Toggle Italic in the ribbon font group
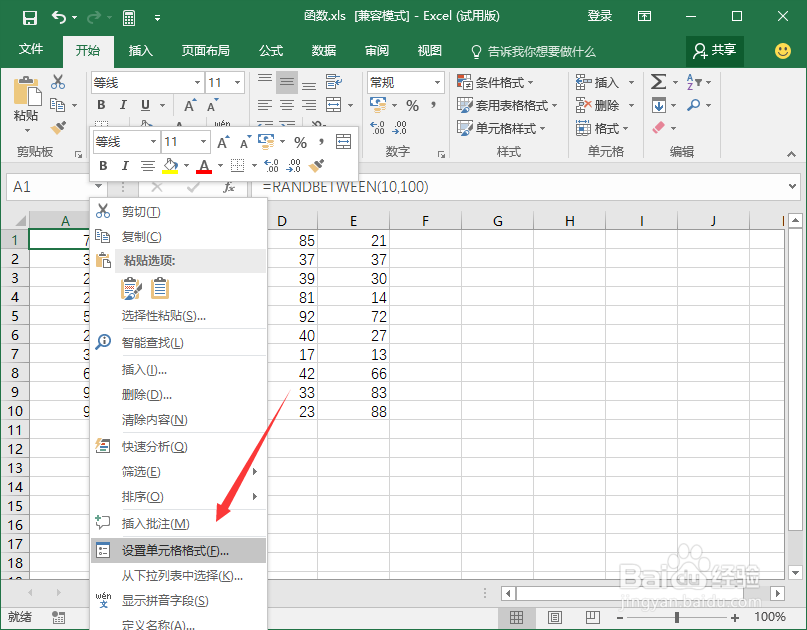This screenshot has width=807, height=630. coord(123,105)
